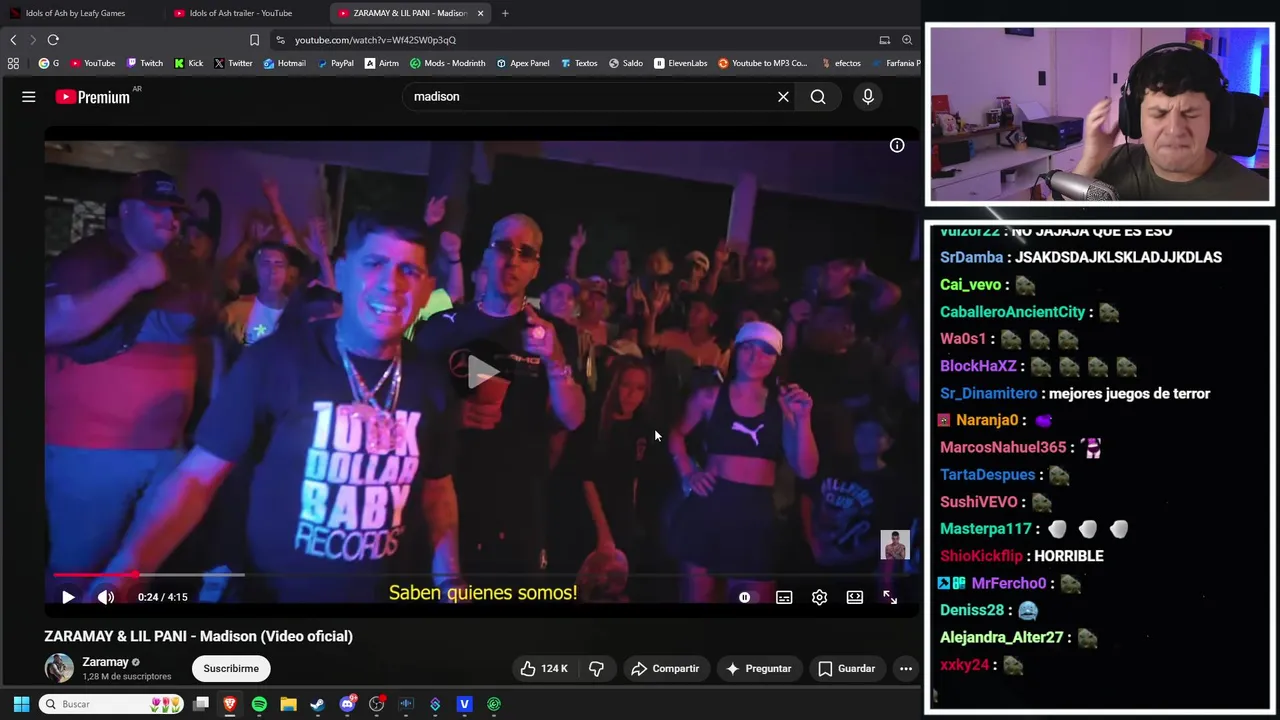1280x720 pixels.
Task: Click the video title ZARAMAY & LIL PANI - Madison
Action: 198,636
